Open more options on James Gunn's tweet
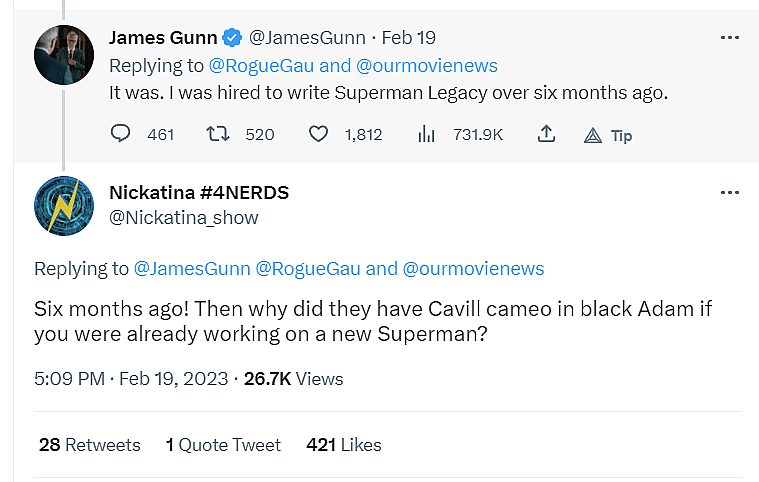The width and height of the screenshot is (759, 482). (x=730, y=38)
